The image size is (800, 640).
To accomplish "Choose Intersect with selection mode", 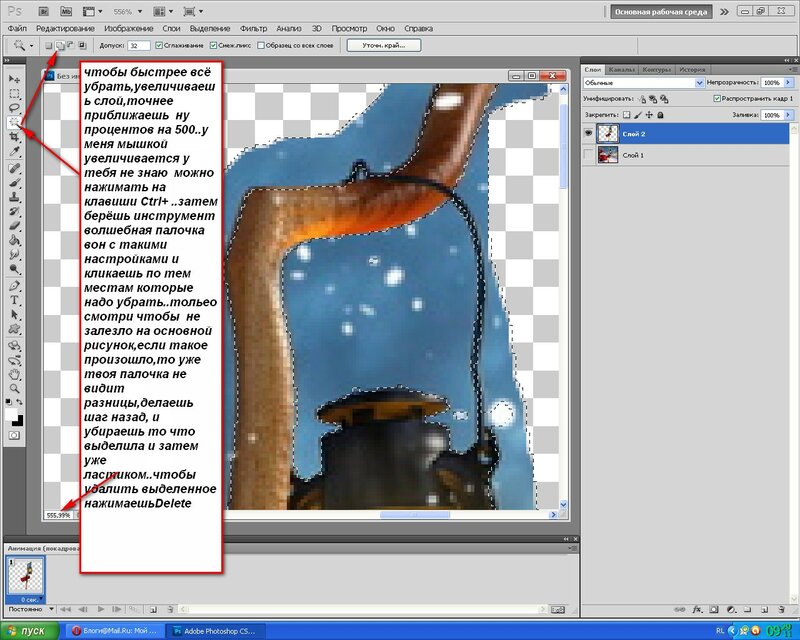I will coord(82,45).
